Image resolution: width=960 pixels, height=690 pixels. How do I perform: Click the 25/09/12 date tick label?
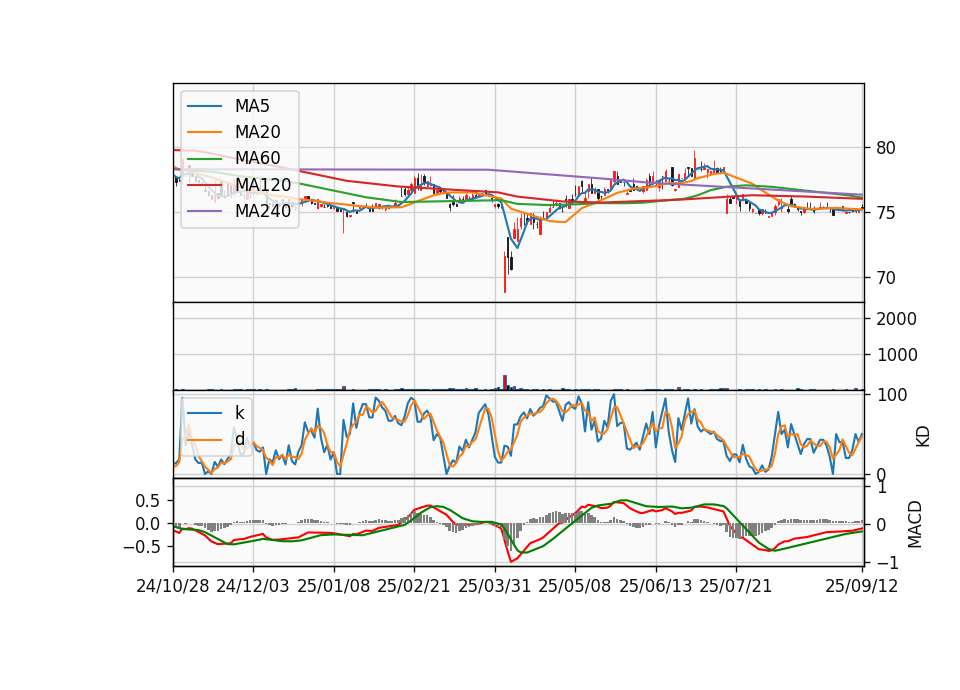coord(861,586)
